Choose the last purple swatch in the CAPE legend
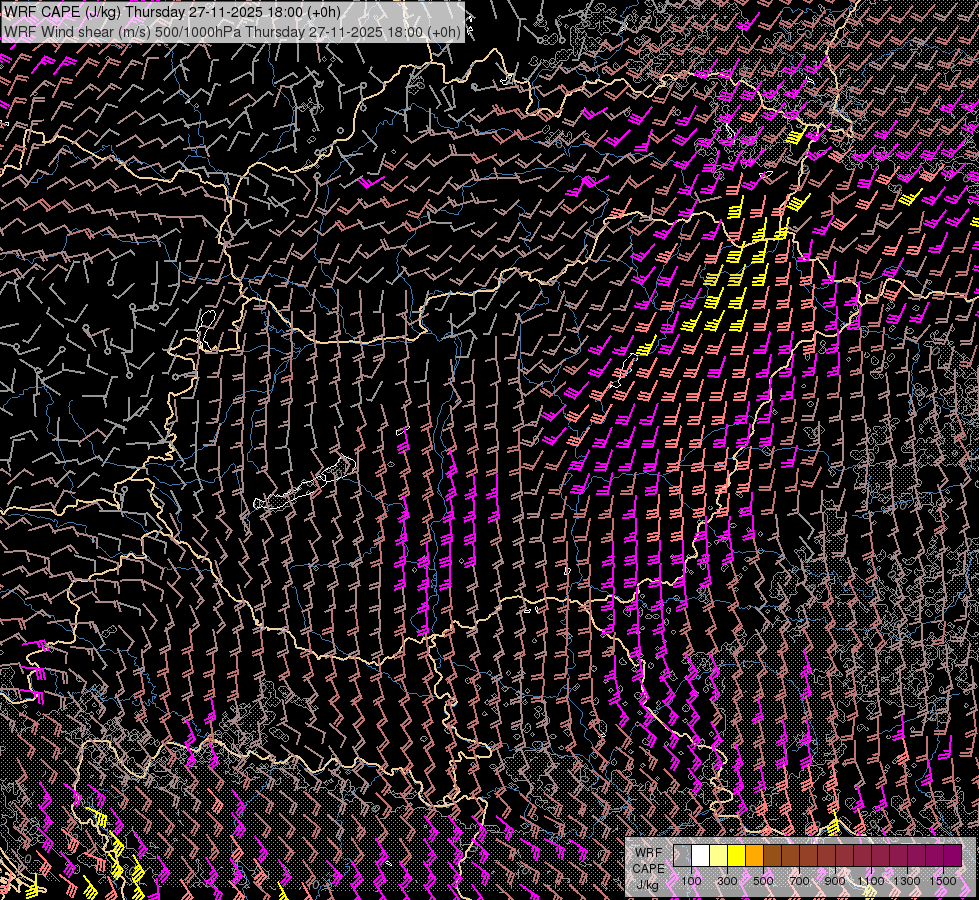The height and width of the screenshot is (900, 979). point(952,855)
